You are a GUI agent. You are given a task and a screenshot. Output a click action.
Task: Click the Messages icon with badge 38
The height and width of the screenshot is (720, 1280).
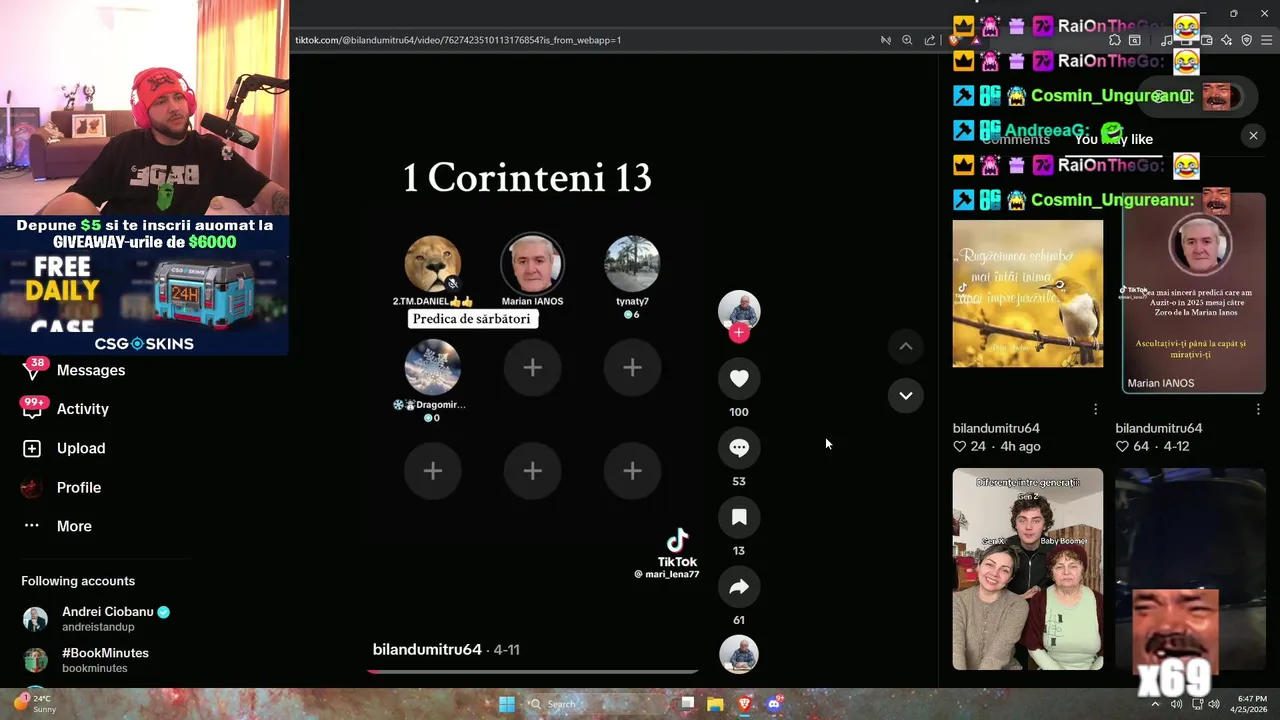32,370
